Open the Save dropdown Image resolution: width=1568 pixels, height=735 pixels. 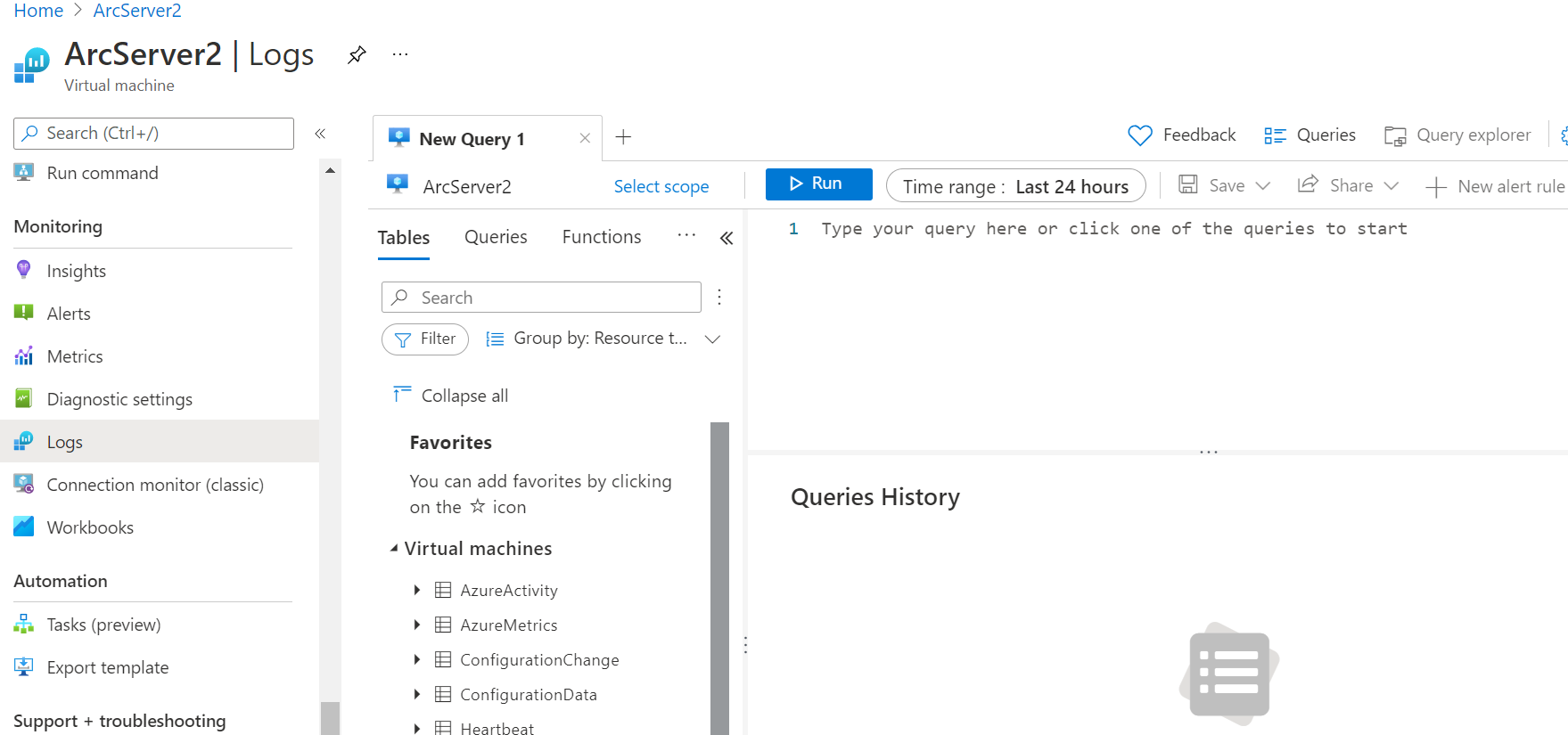pyautogui.click(x=1224, y=185)
